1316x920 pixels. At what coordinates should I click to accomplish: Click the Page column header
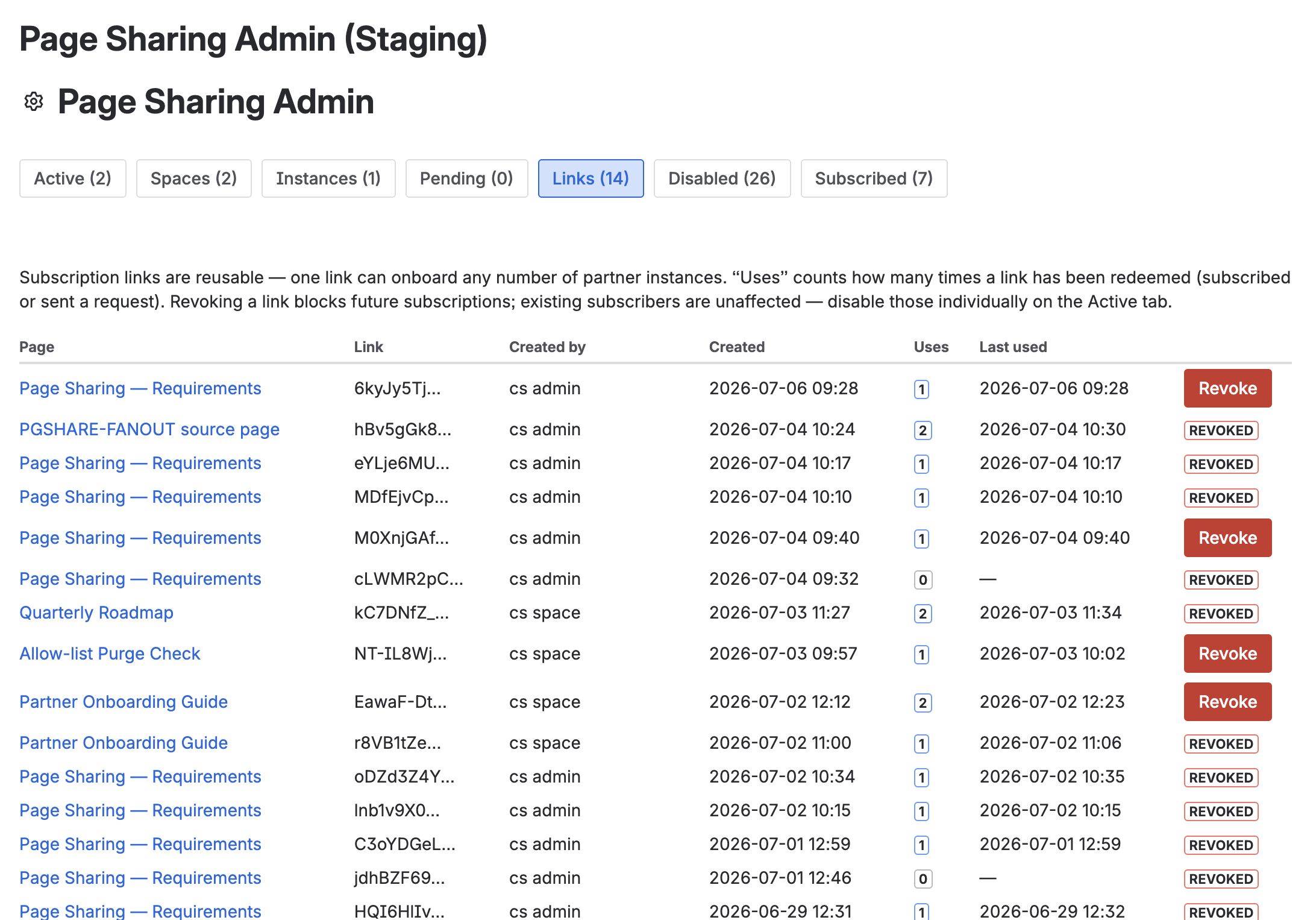[x=37, y=347]
